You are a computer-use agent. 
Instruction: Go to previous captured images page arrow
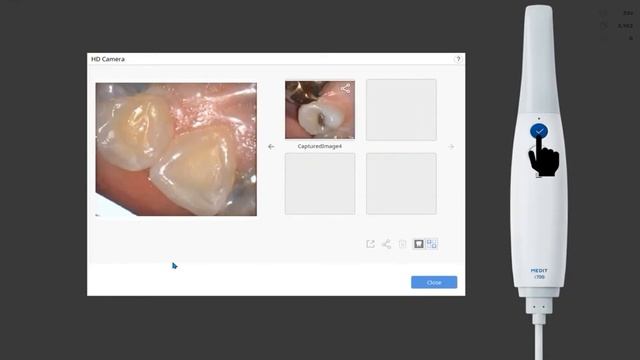tap(271, 147)
